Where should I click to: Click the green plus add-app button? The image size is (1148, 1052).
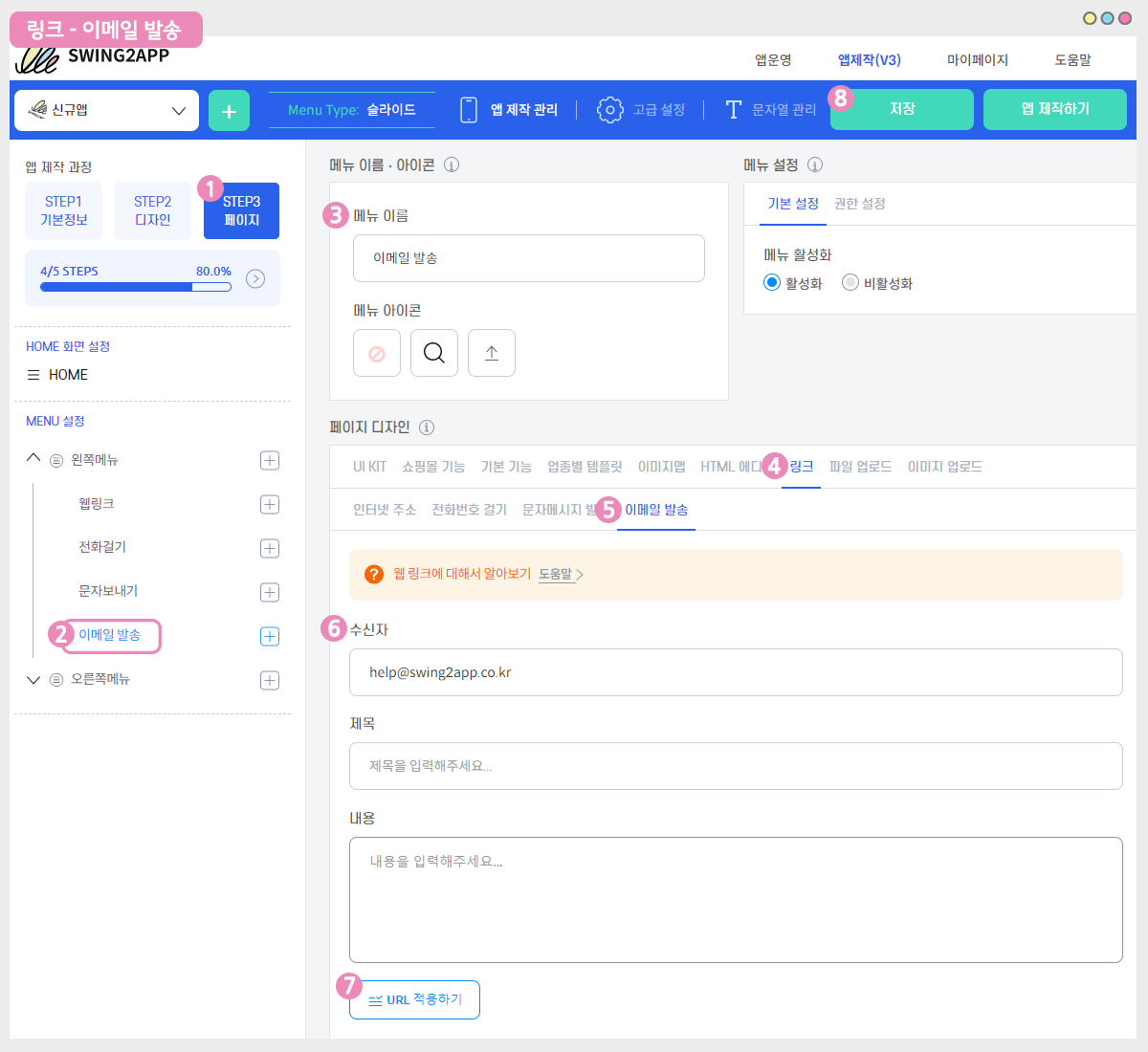coord(229,111)
